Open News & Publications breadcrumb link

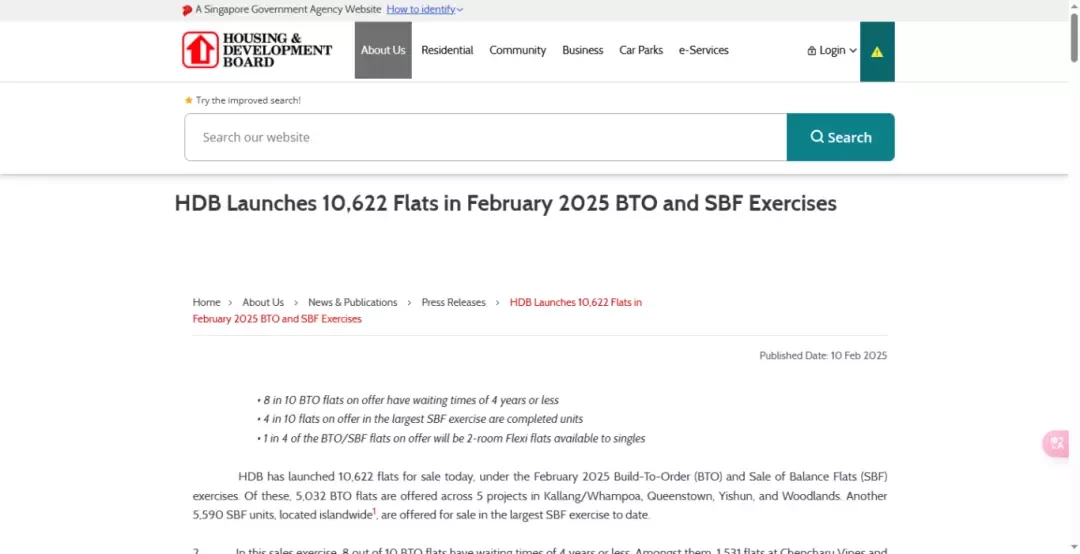point(353,302)
